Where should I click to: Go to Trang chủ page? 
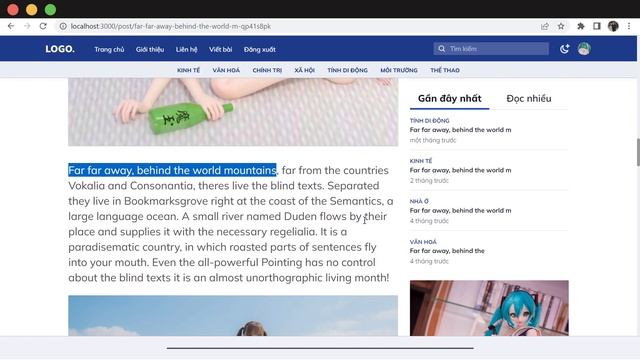pyautogui.click(x=109, y=49)
